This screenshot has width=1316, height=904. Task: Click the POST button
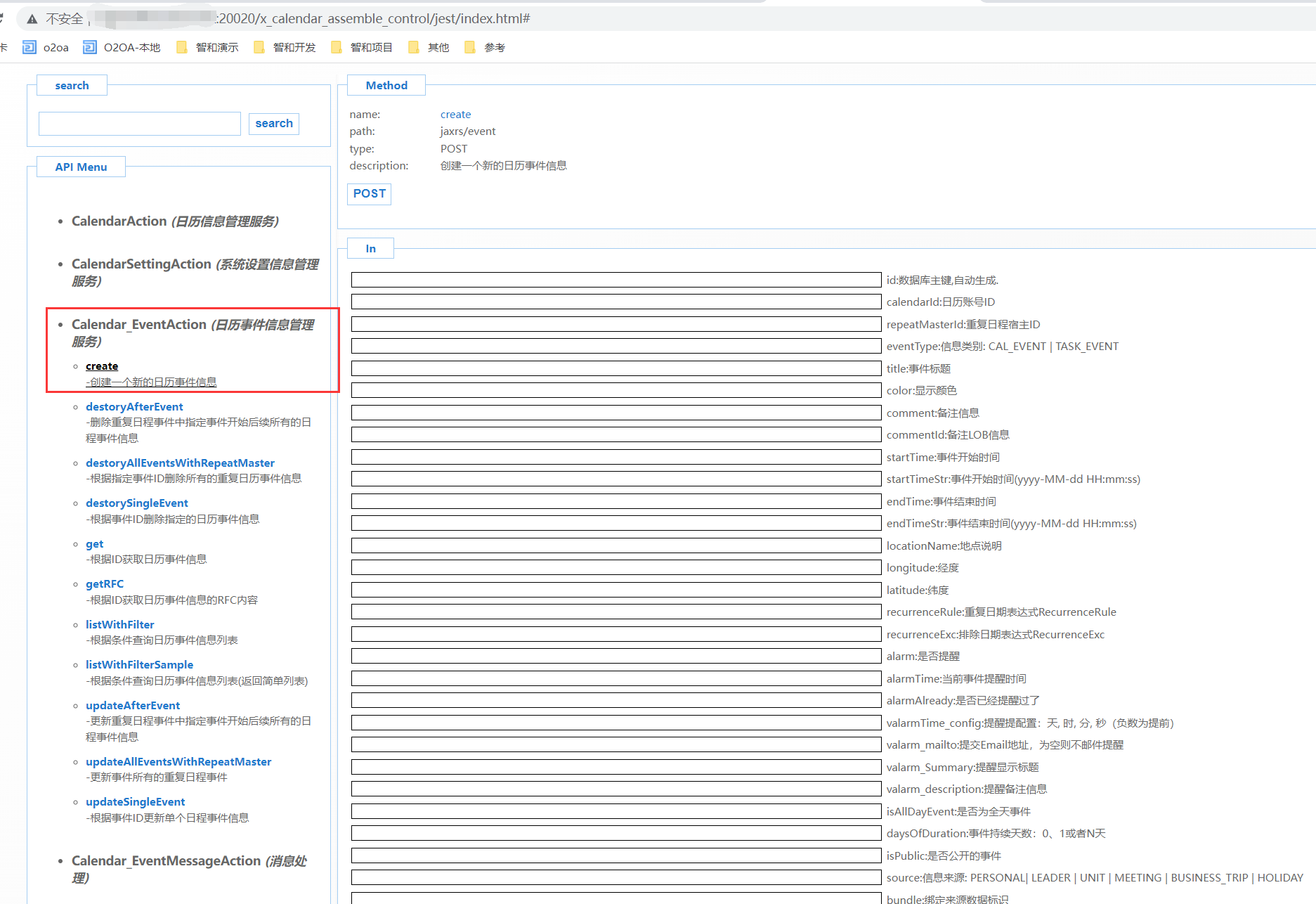point(369,194)
